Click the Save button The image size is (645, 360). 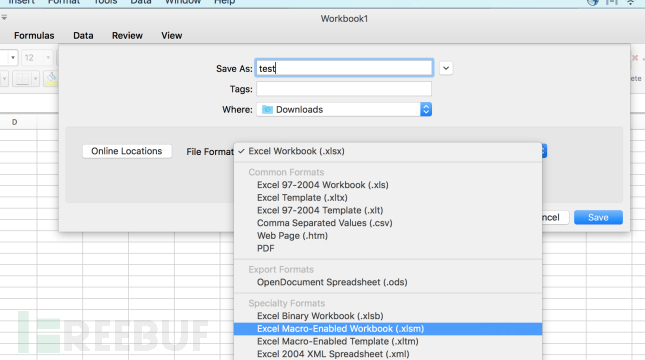coord(598,217)
